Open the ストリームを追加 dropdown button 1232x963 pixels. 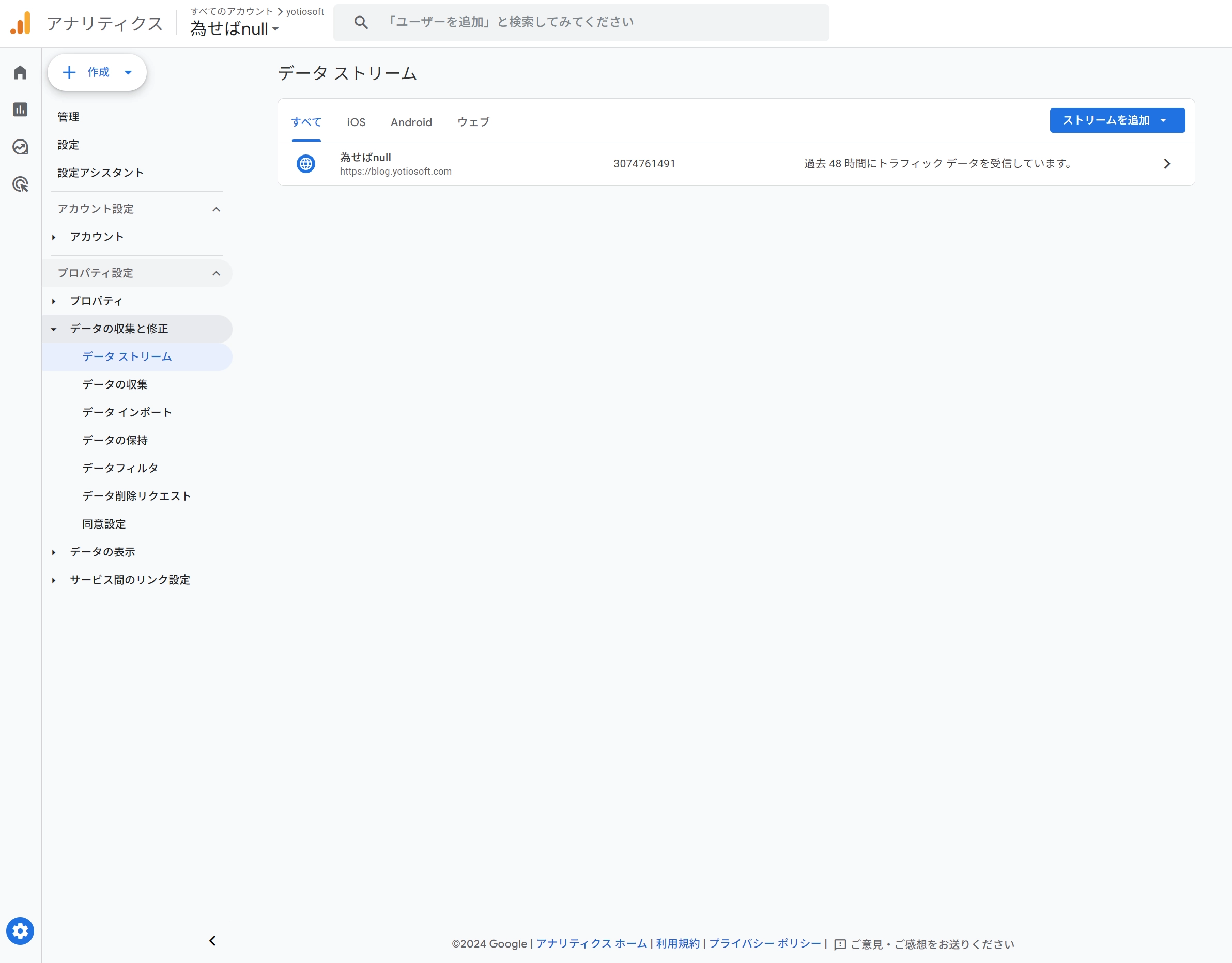pos(1117,121)
